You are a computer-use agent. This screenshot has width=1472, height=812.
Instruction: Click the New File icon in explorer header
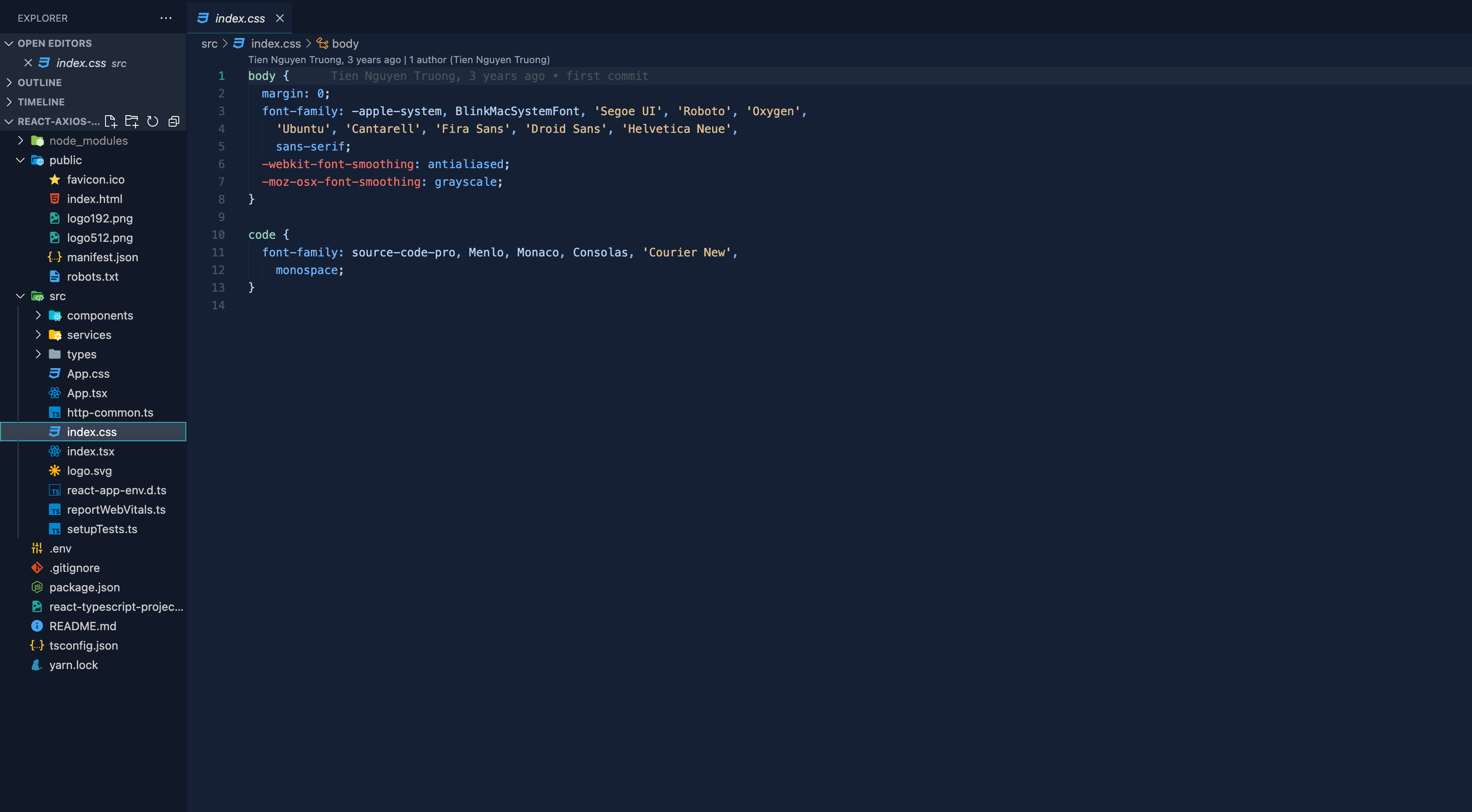[x=110, y=121]
